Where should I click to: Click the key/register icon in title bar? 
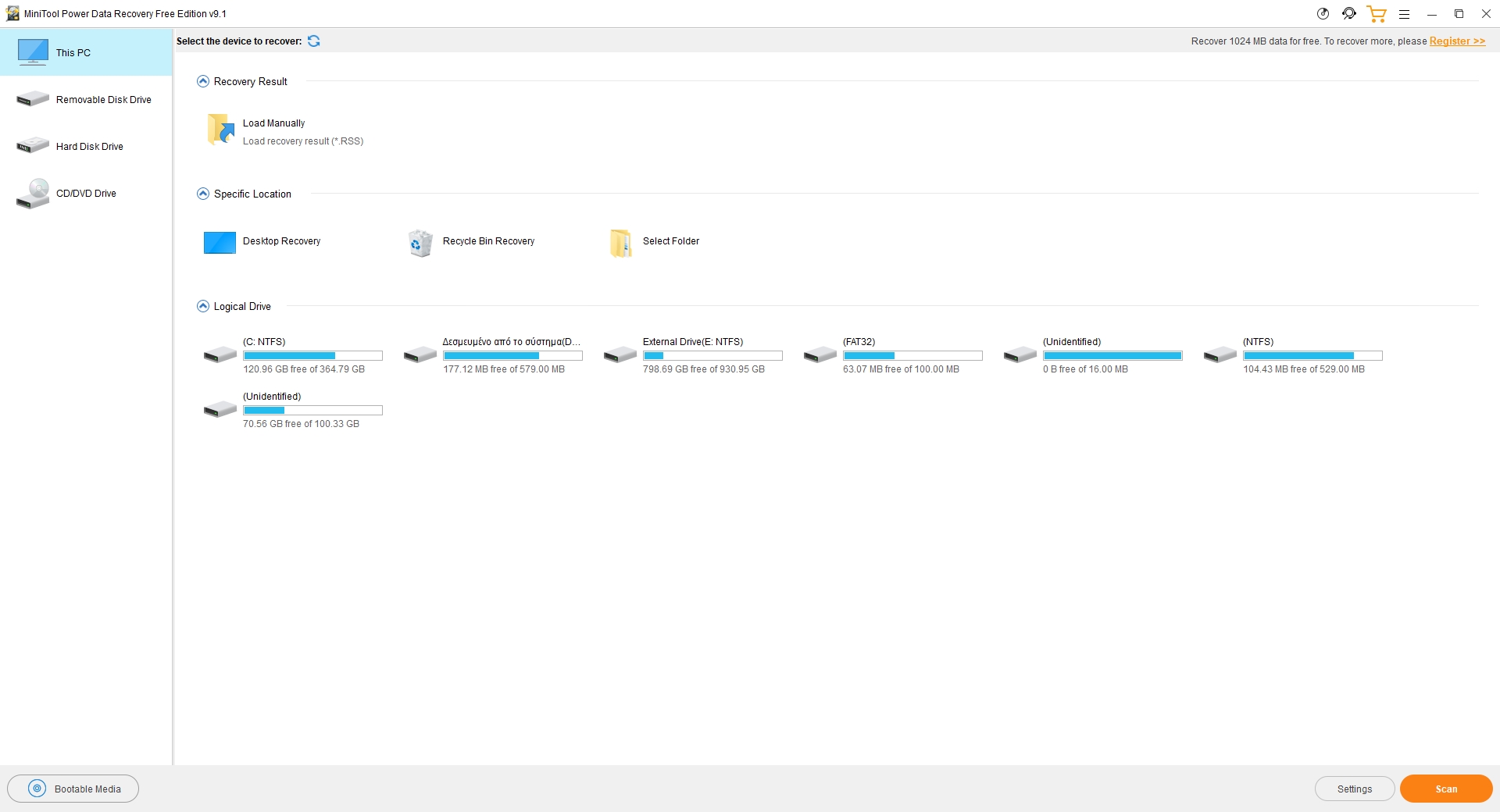tap(1323, 14)
